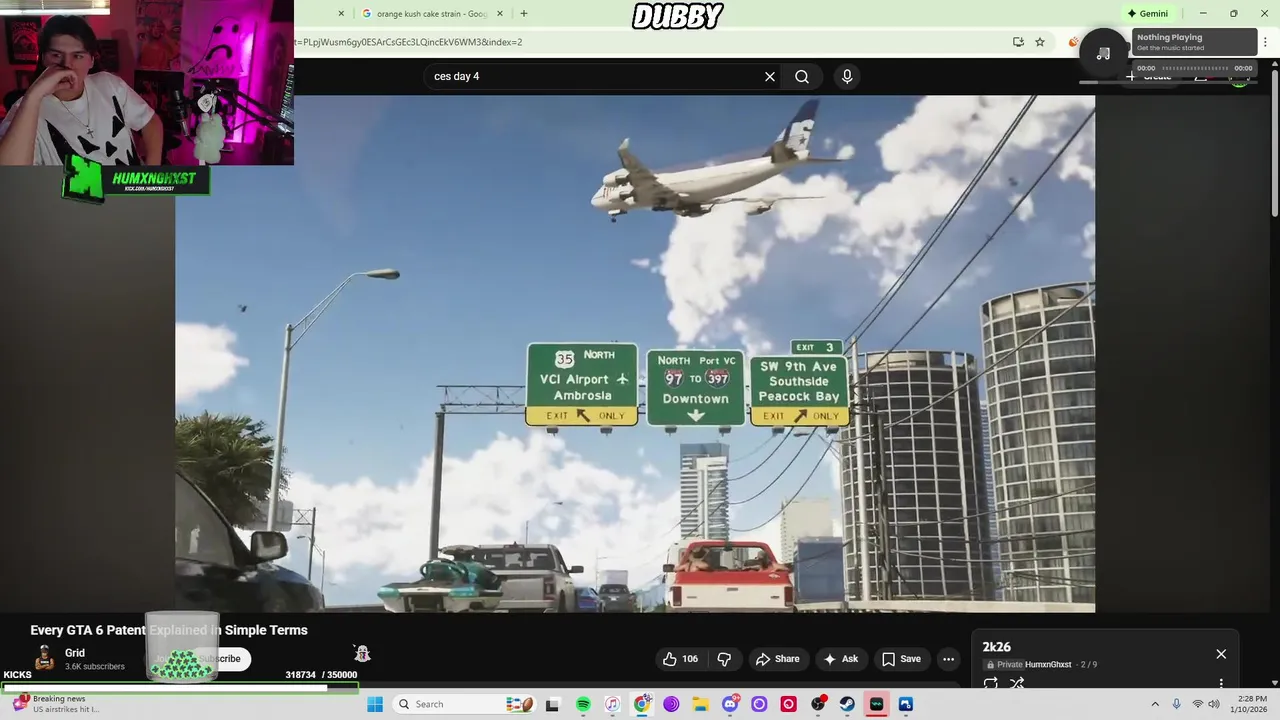Click the orange extension icon in toolbar
1280x720 pixels.
(1073, 42)
